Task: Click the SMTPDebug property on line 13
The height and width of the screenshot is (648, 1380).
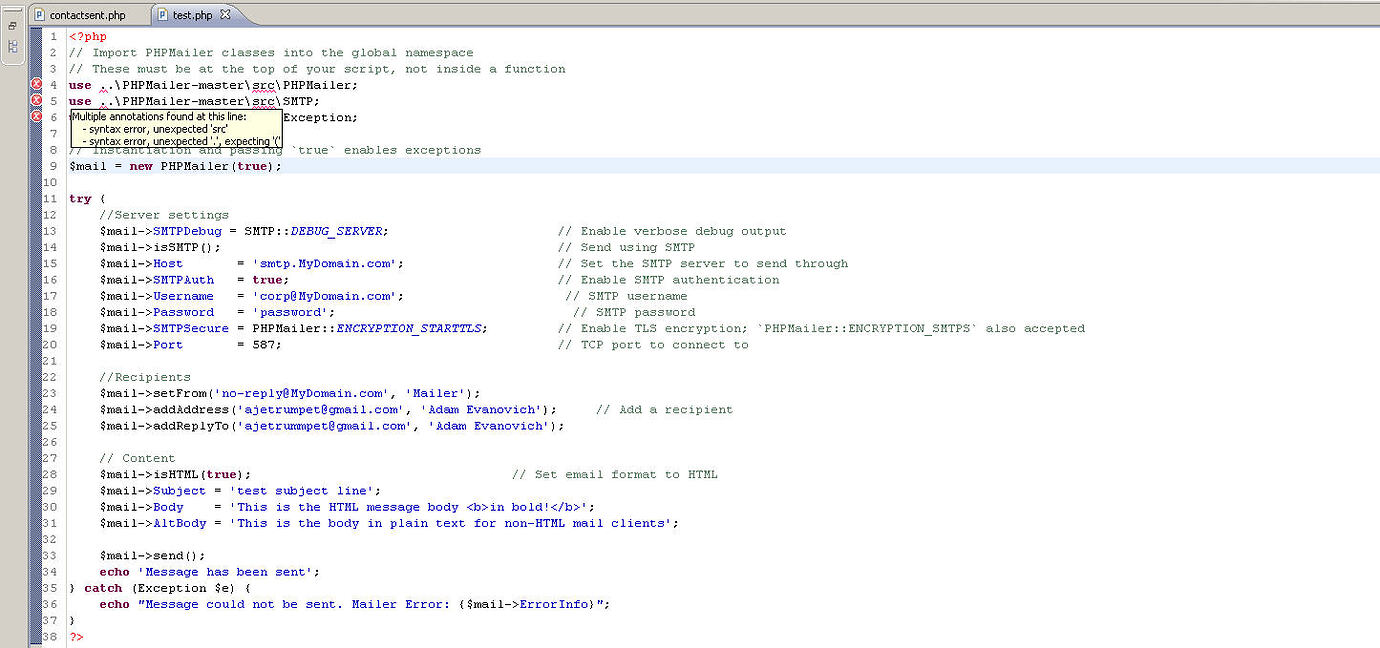Action: [187, 230]
